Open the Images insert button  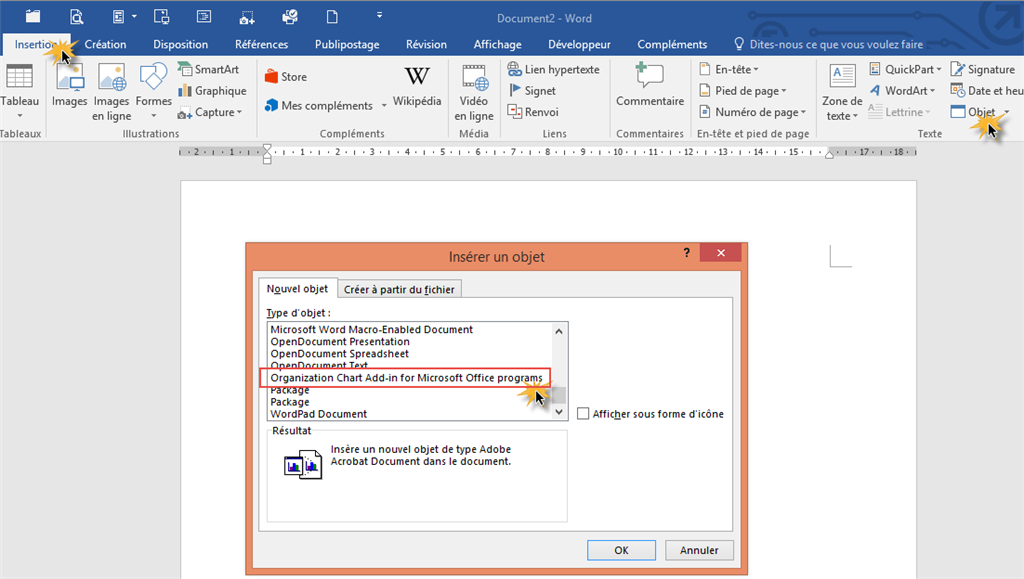69,86
